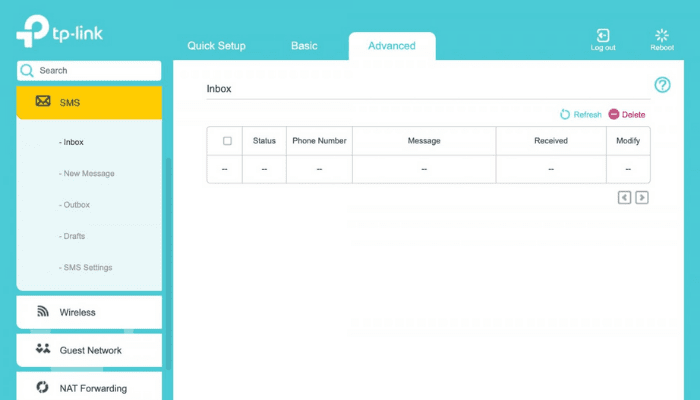Click the red Delete icon
The image size is (700, 400).
coord(614,115)
